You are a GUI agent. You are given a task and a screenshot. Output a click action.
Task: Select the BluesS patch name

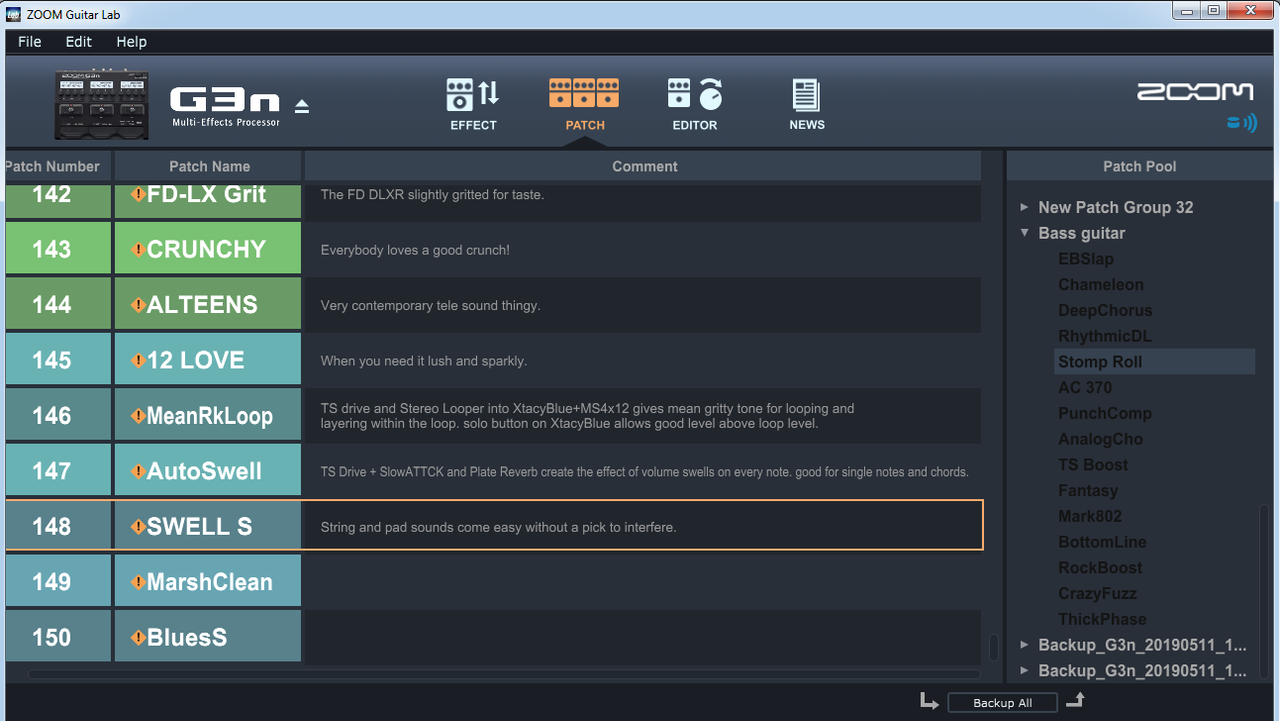[x=187, y=637]
